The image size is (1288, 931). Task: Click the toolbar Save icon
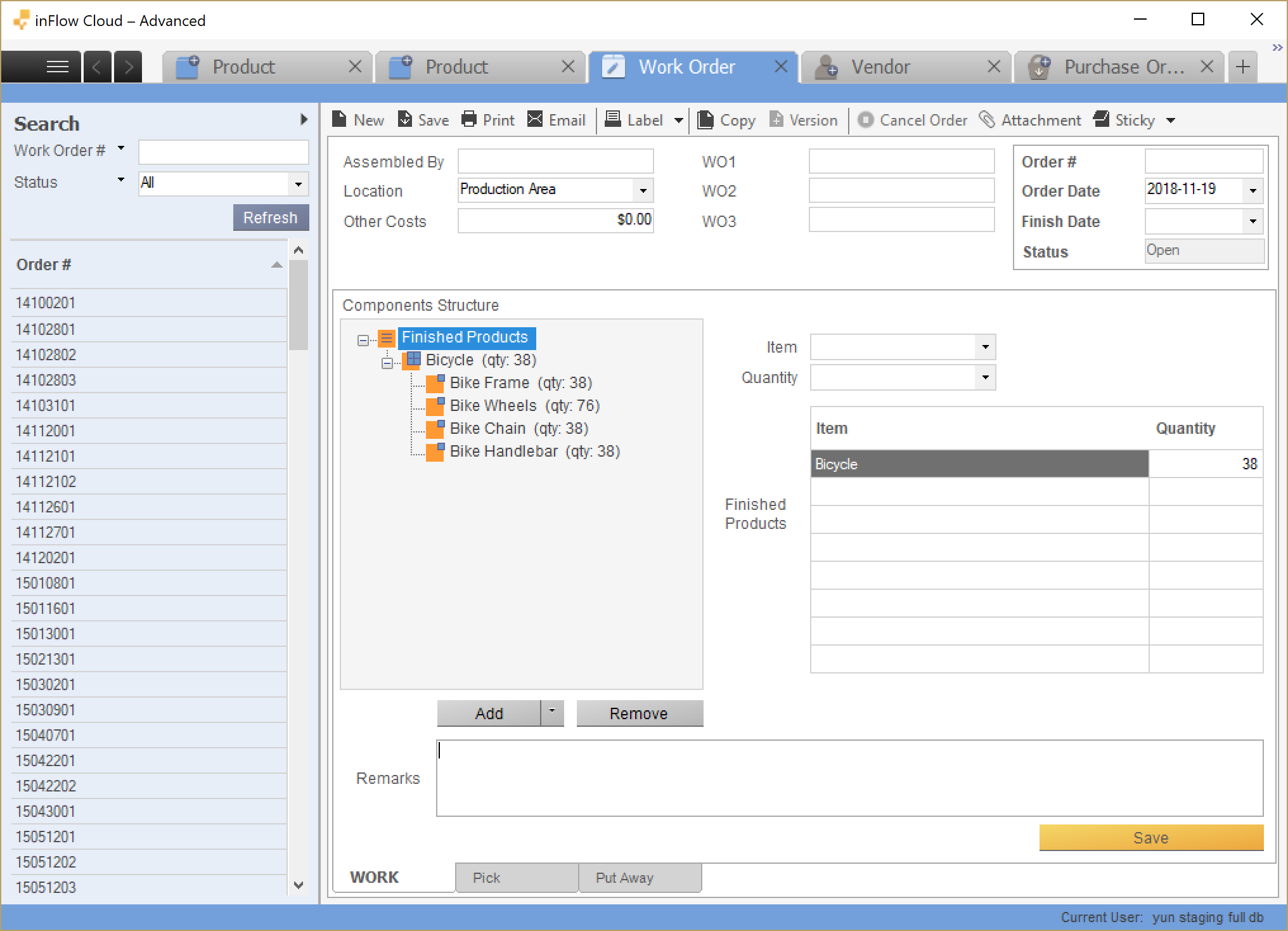tap(423, 120)
